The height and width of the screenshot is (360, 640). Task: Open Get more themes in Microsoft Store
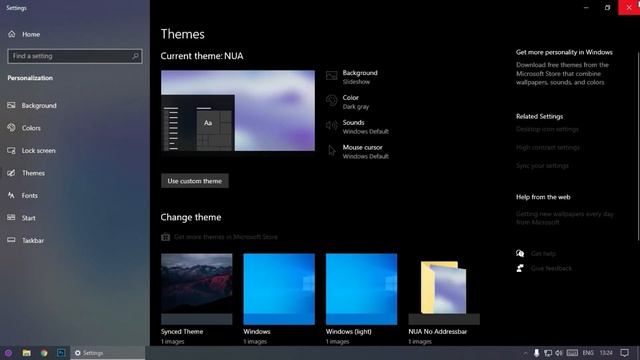[x=226, y=237]
